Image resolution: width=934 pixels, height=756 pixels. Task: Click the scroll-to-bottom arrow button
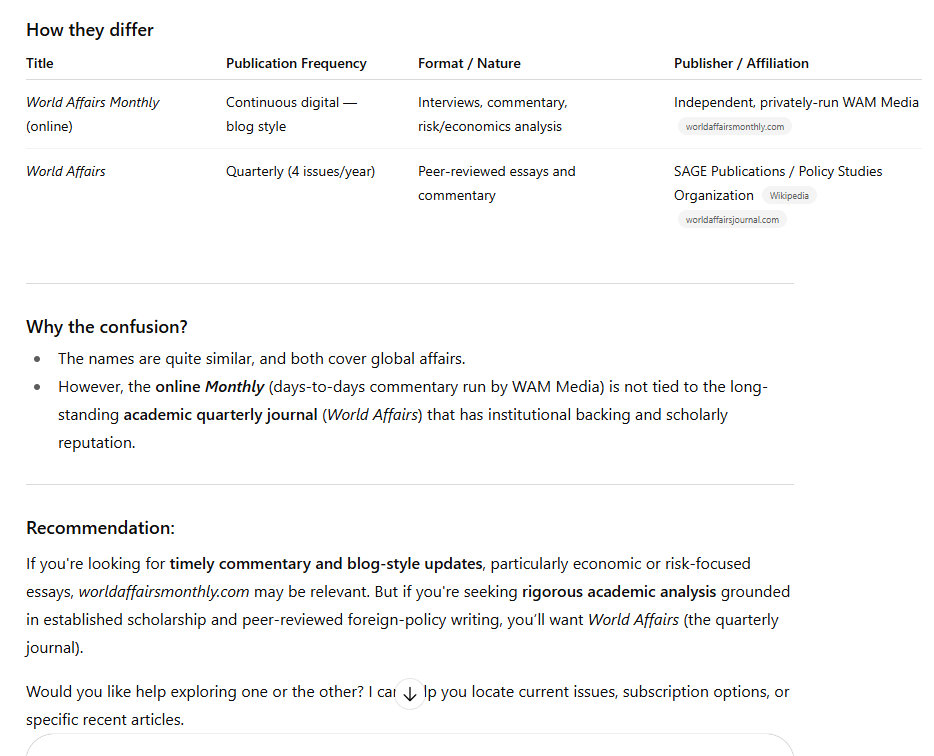pos(409,693)
